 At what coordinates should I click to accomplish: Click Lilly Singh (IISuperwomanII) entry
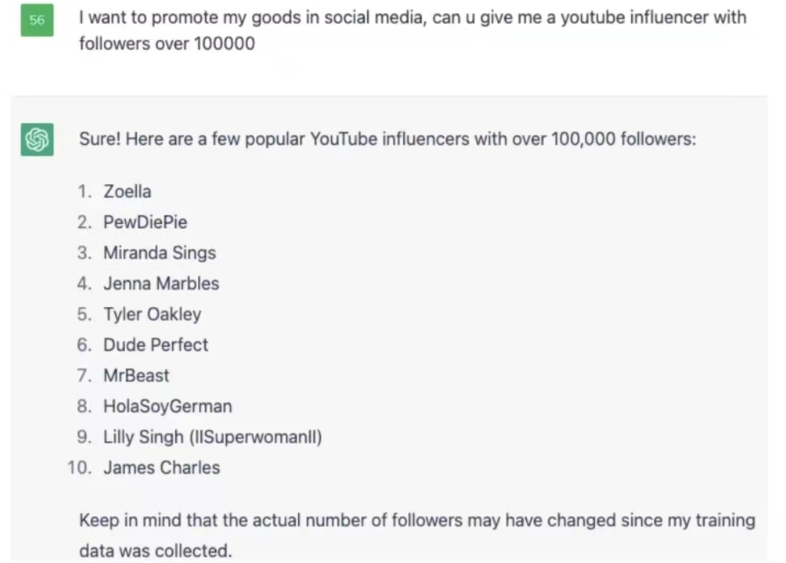pos(212,437)
